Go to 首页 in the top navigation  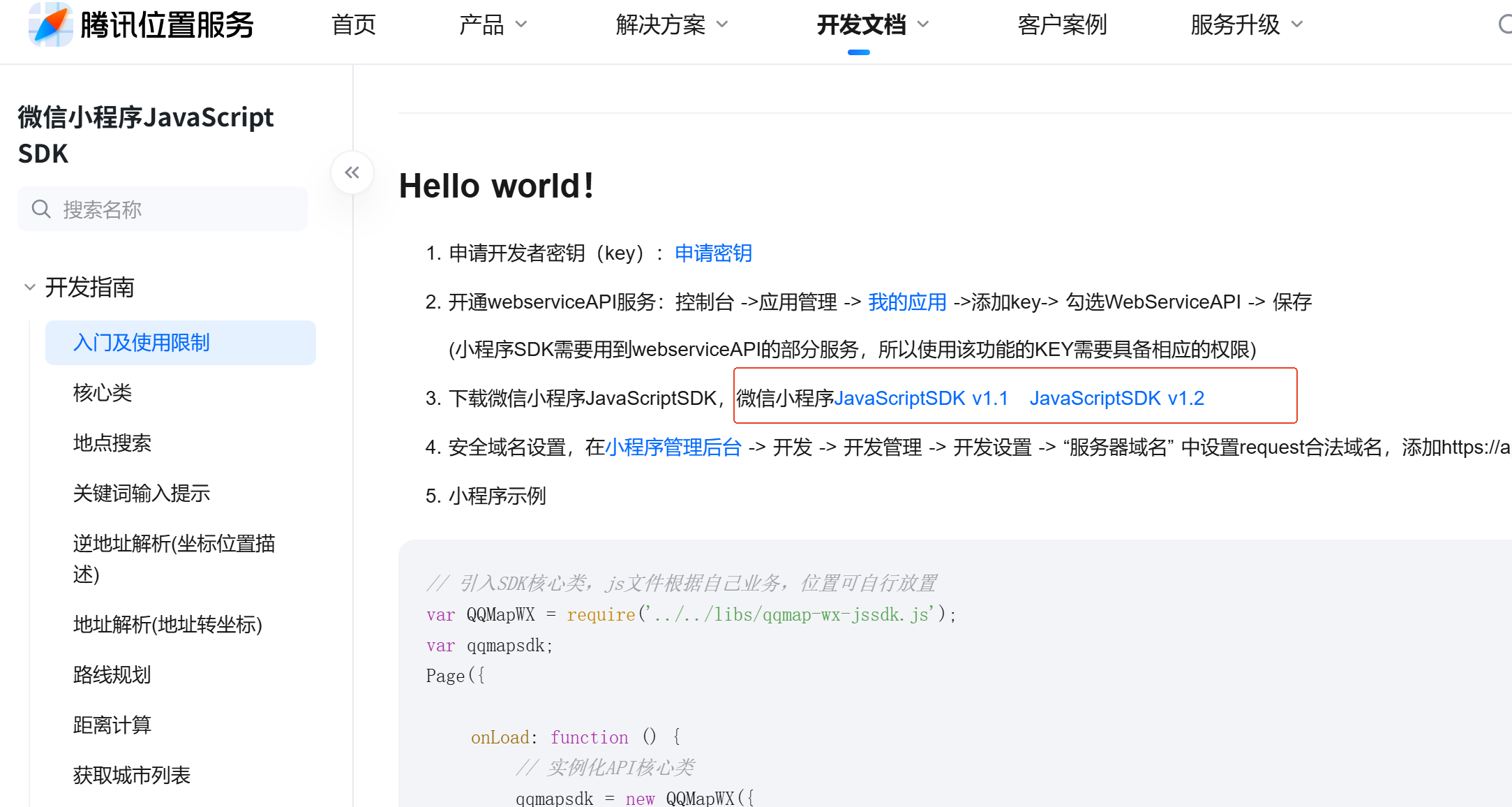[x=354, y=24]
